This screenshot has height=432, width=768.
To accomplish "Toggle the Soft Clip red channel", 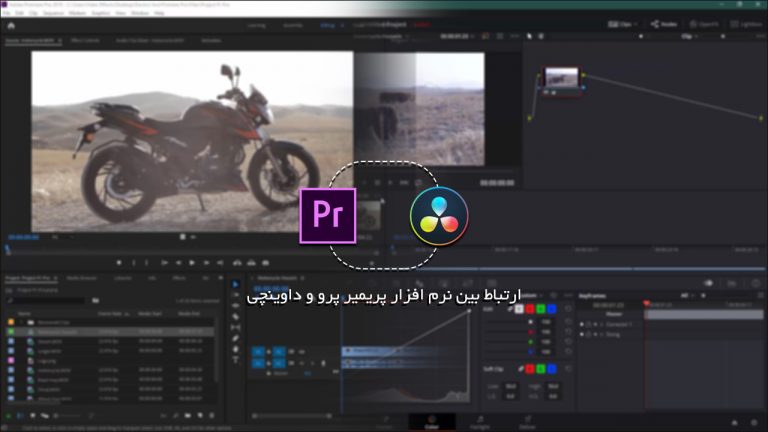I will pyautogui.click(x=530, y=369).
